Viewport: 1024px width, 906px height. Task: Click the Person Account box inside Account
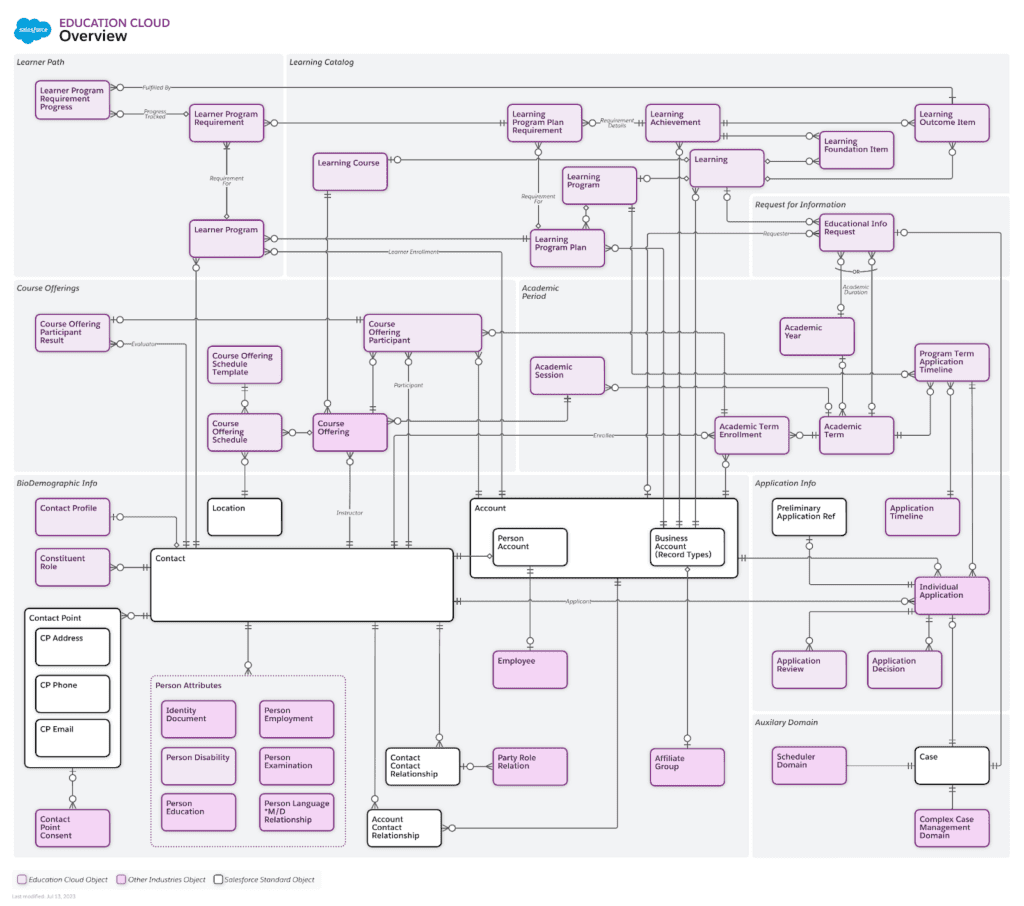click(x=530, y=547)
